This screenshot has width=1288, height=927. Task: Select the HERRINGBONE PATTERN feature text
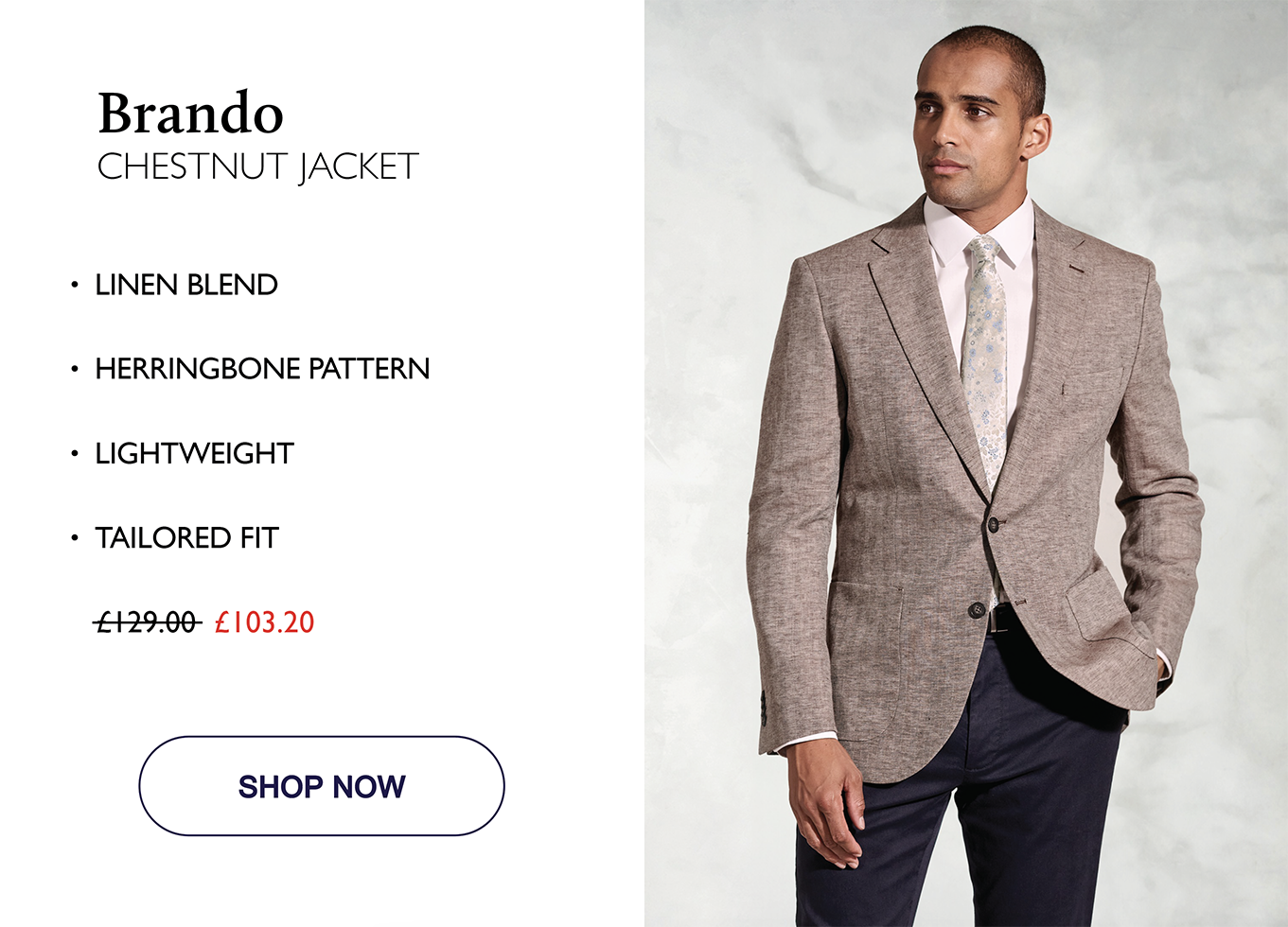point(263,369)
